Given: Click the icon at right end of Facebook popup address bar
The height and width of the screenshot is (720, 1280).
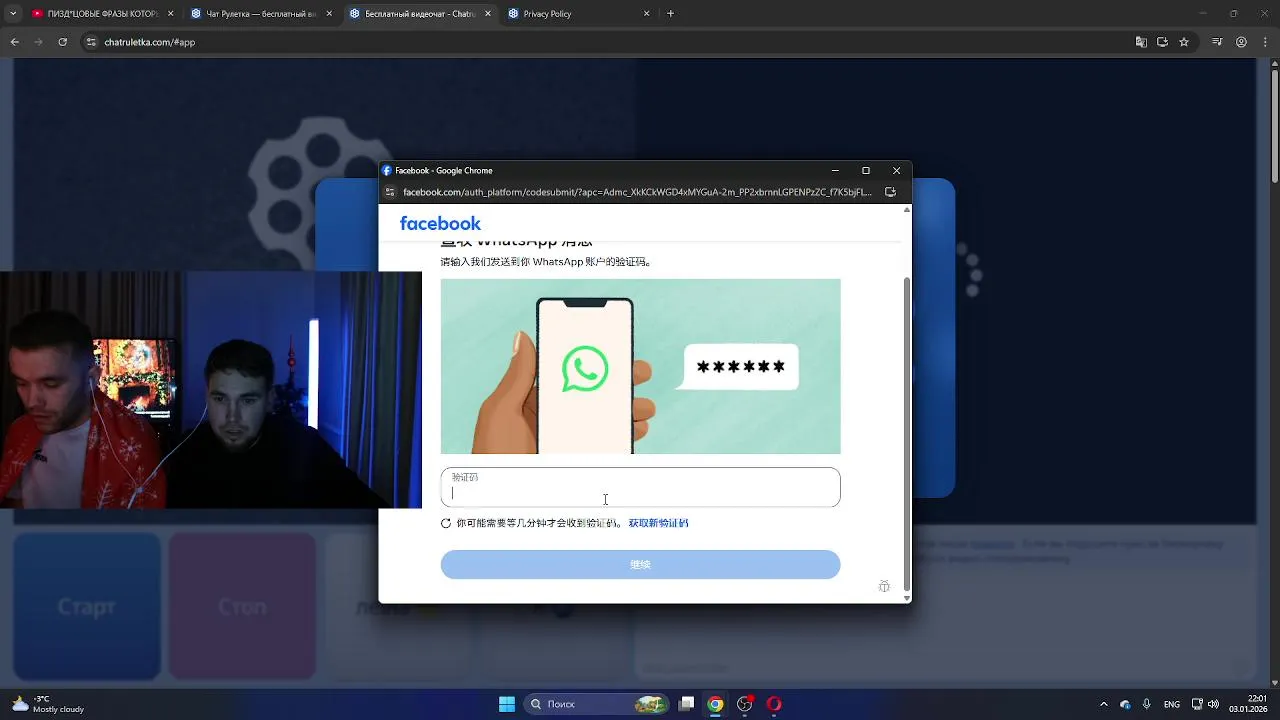Looking at the screenshot, I should [x=890, y=192].
